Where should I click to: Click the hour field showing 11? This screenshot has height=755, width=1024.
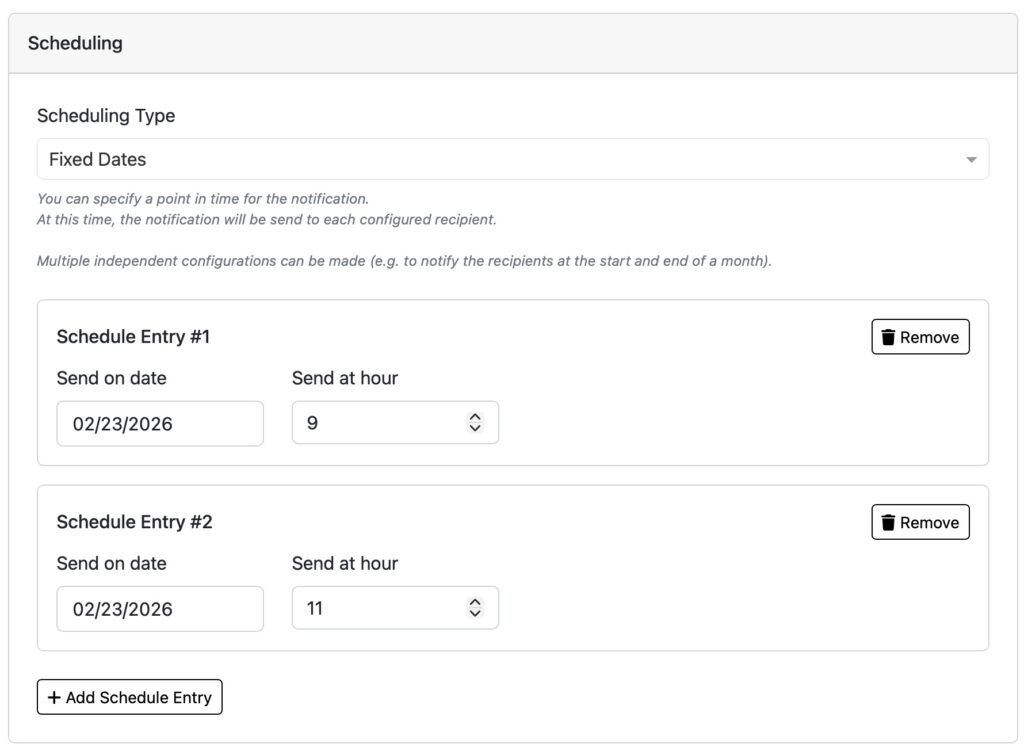tap(375, 608)
